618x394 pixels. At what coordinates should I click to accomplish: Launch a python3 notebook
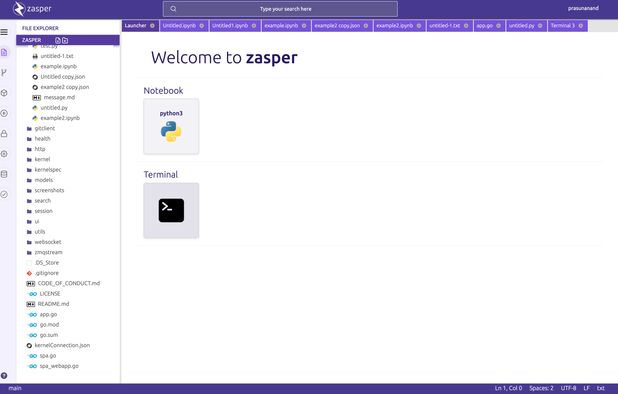click(171, 126)
